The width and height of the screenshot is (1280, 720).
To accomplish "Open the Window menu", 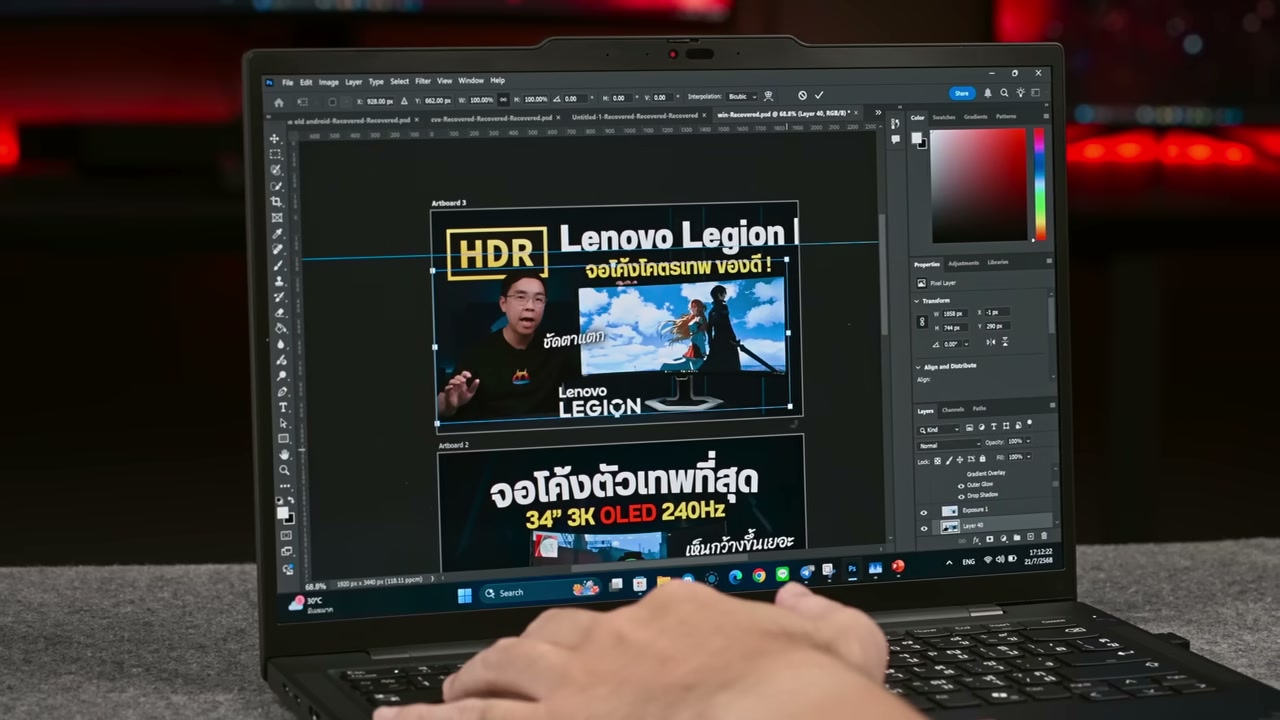I will [x=471, y=81].
